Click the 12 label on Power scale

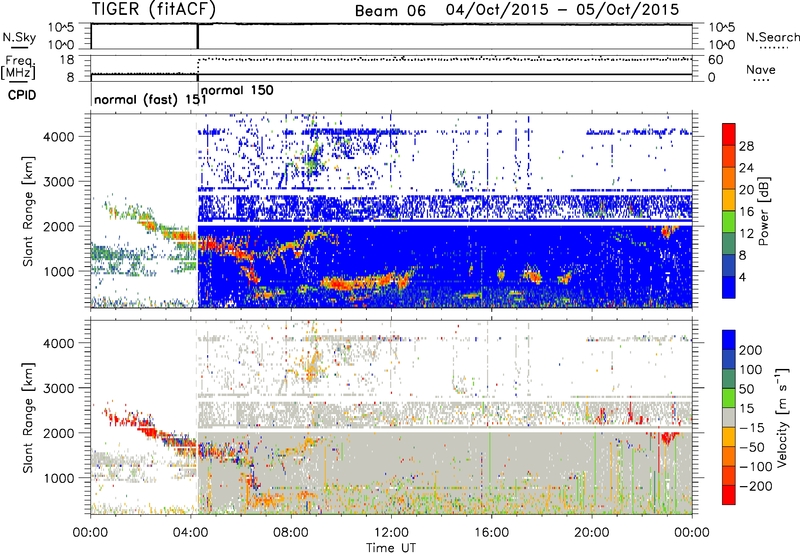tap(746, 234)
